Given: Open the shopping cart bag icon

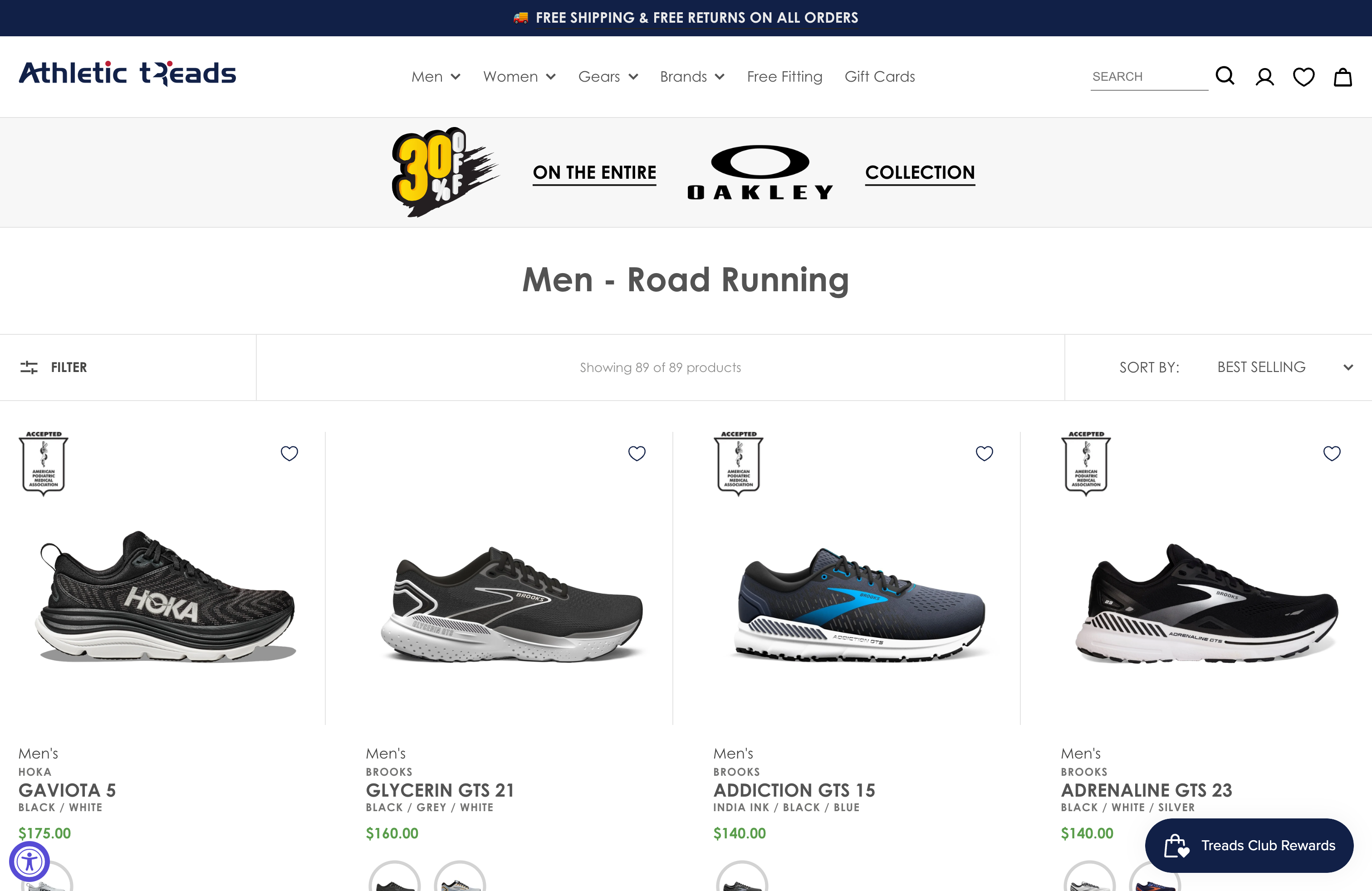Looking at the screenshot, I should tap(1343, 77).
